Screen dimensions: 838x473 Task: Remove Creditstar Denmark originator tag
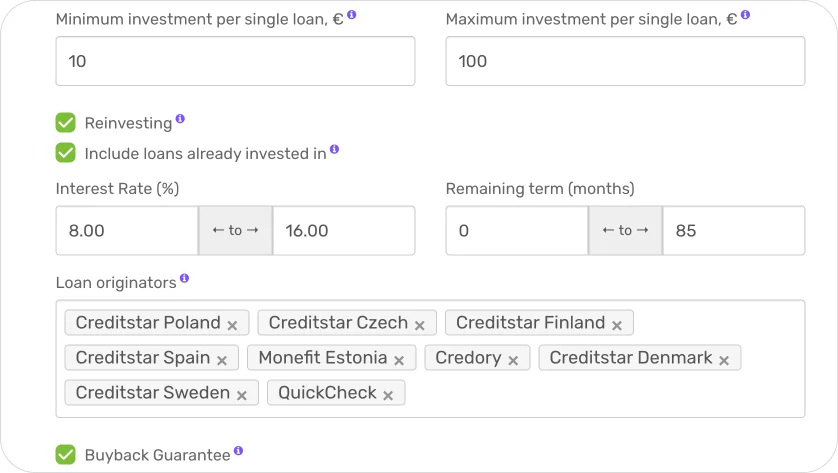pyautogui.click(x=724, y=360)
